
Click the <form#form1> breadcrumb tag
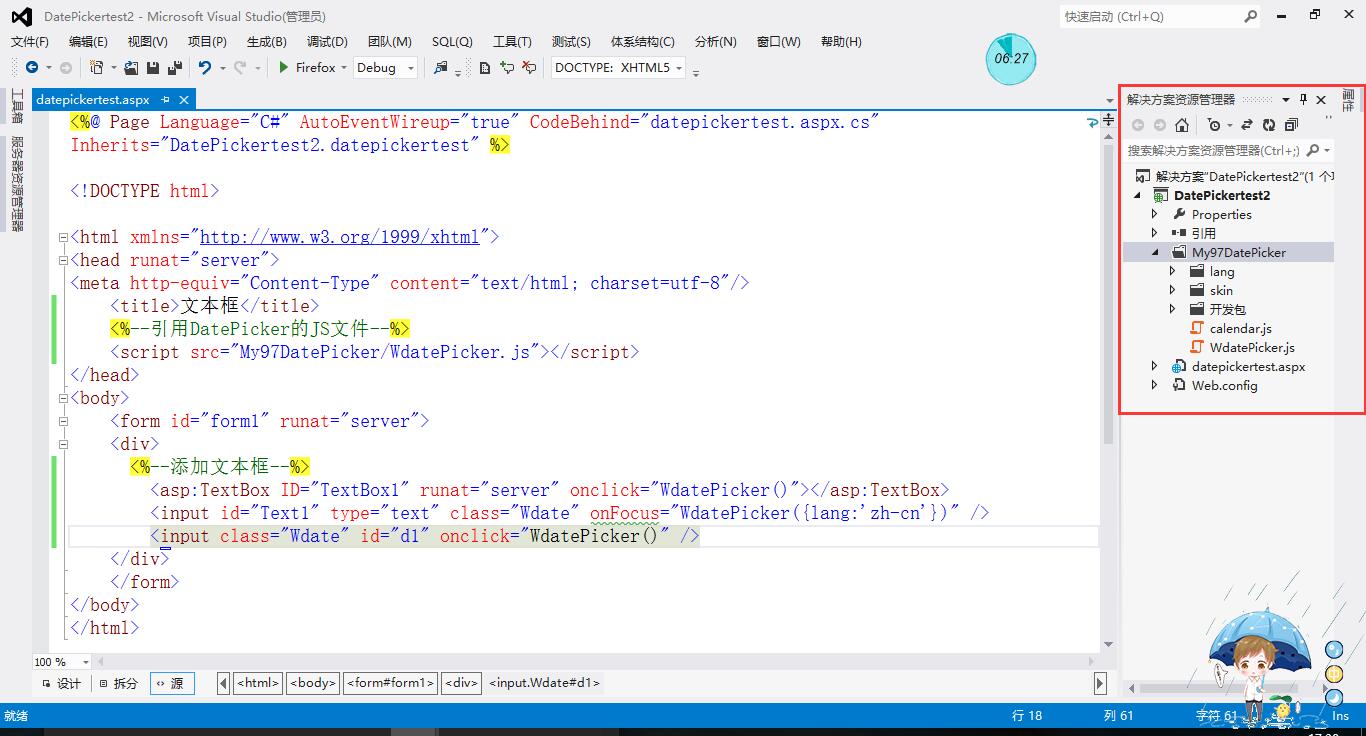click(x=390, y=684)
